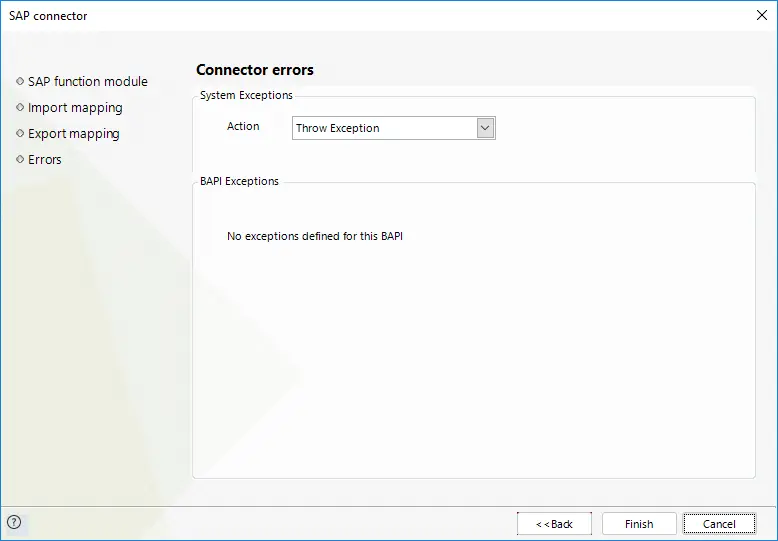Click the Finish button
Viewport: 778px width, 541px height.
[x=639, y=524]
